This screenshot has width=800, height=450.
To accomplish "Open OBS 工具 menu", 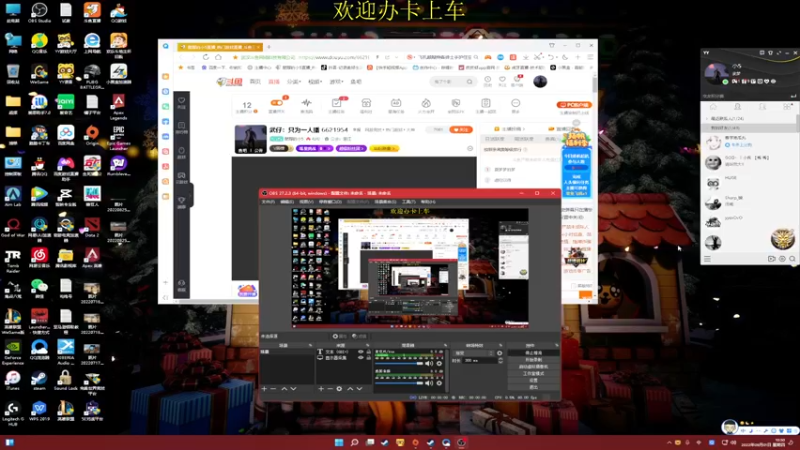I will (409, 202).
